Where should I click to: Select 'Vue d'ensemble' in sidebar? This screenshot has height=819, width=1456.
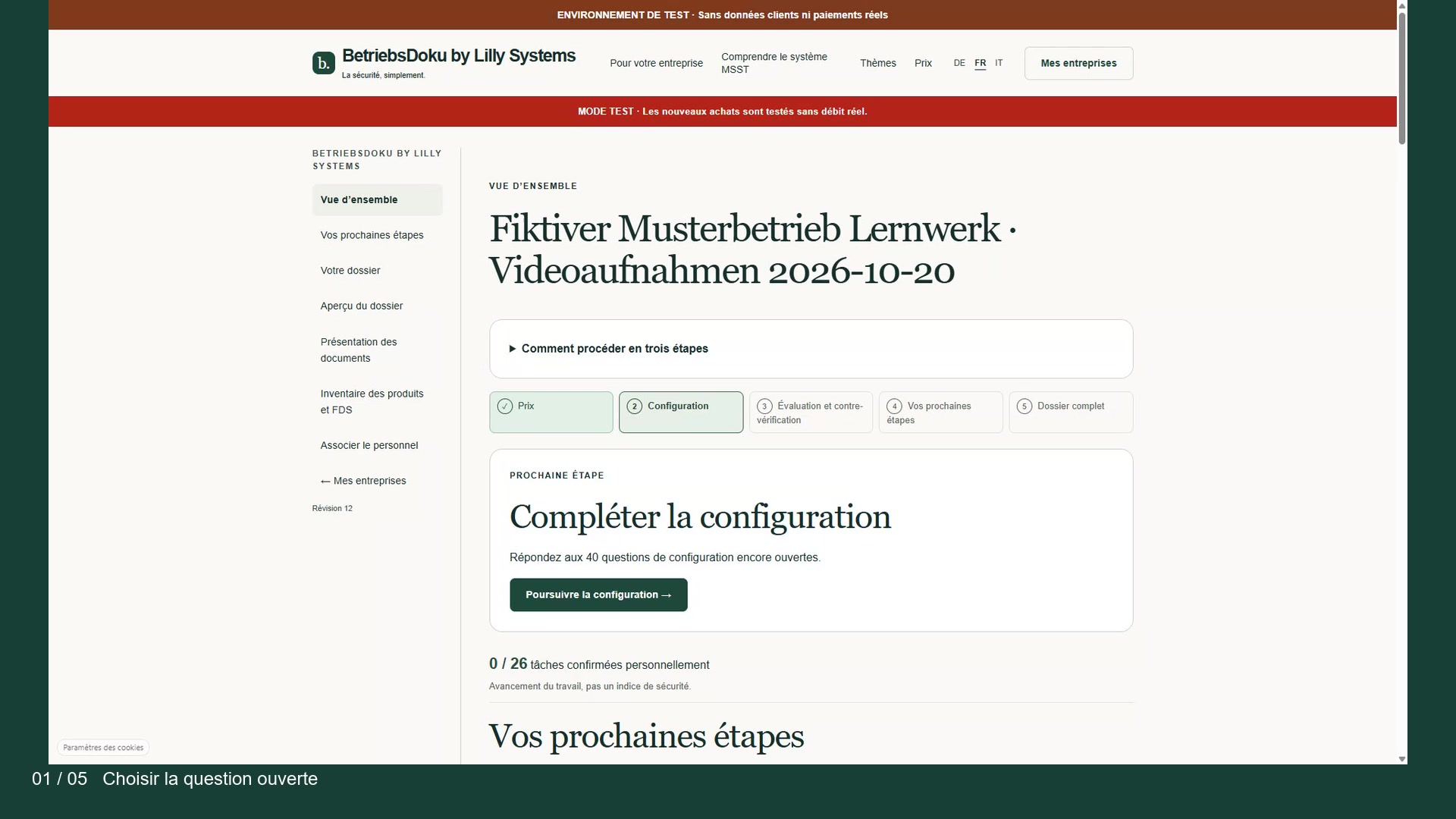pyautogui.click(x=377, y=199)
